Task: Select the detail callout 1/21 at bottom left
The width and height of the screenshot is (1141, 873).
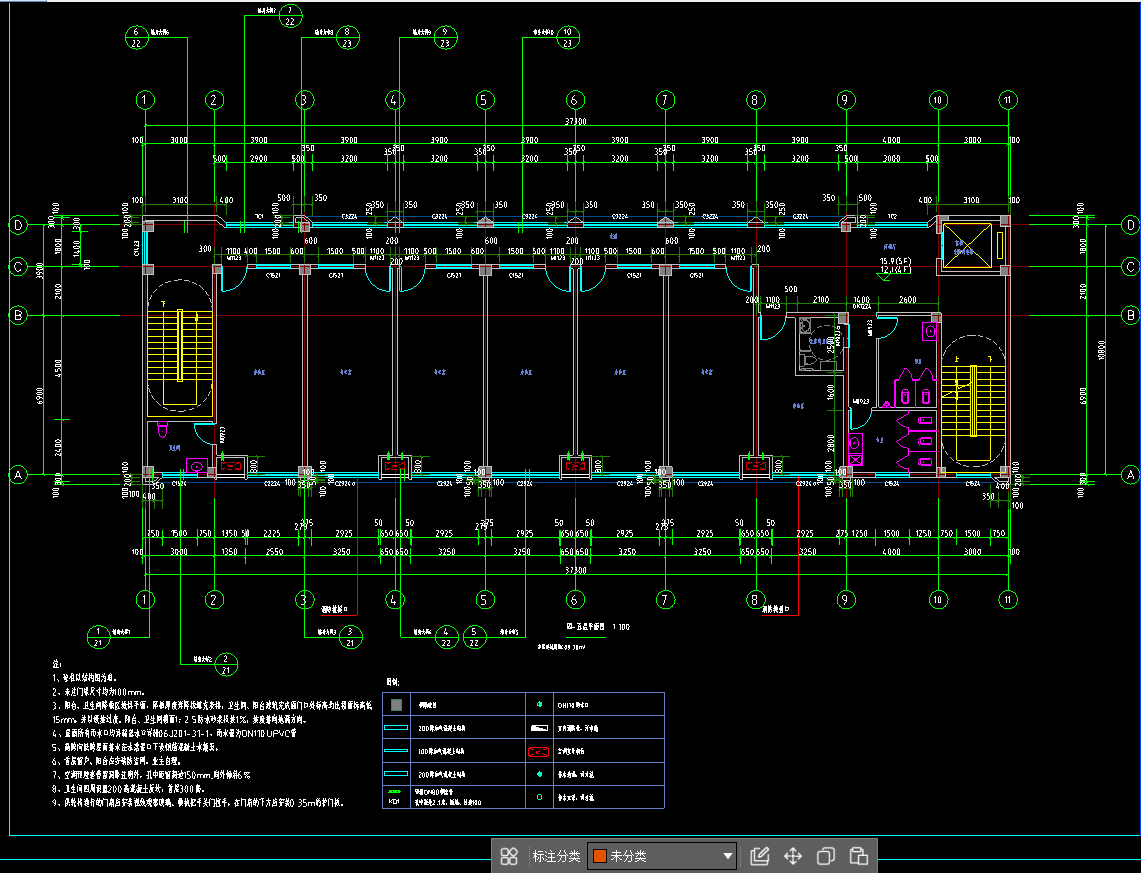Action: pyautogui.click(x=98, y=637)
